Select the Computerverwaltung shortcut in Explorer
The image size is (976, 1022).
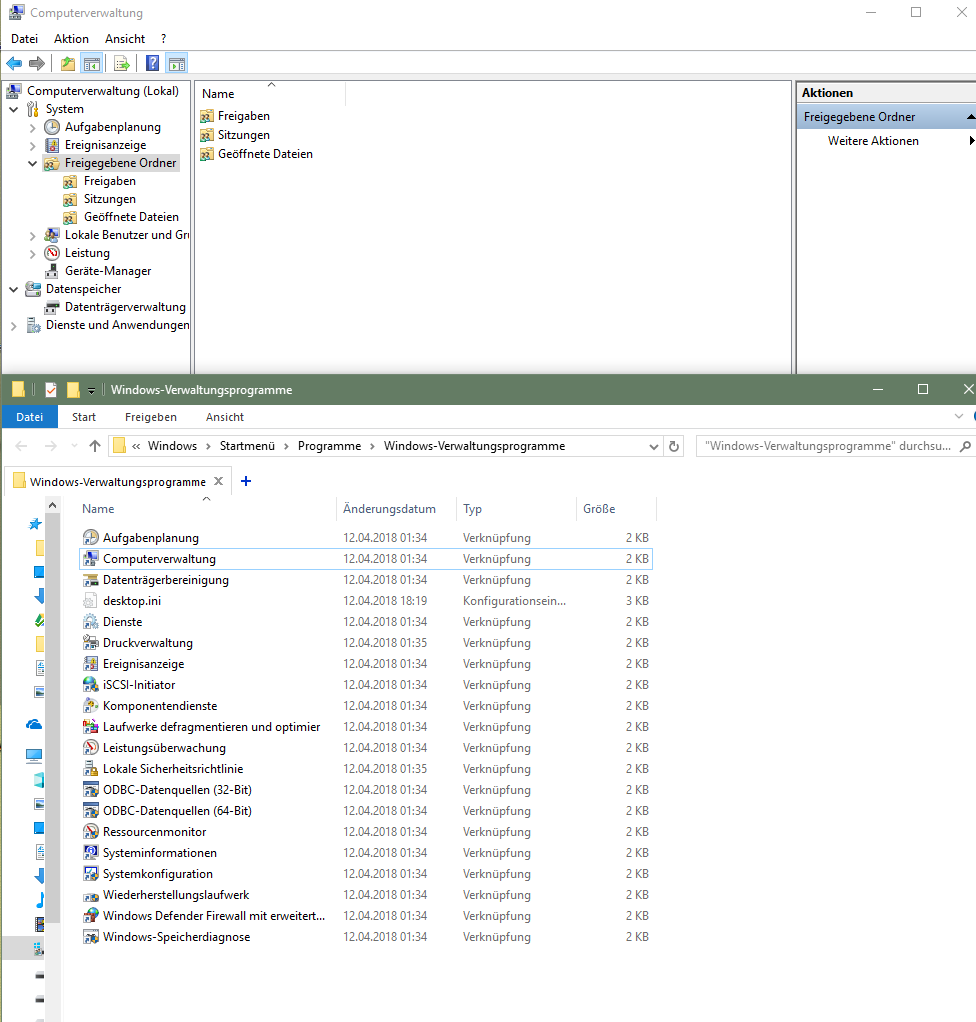[x=365, y=559]
